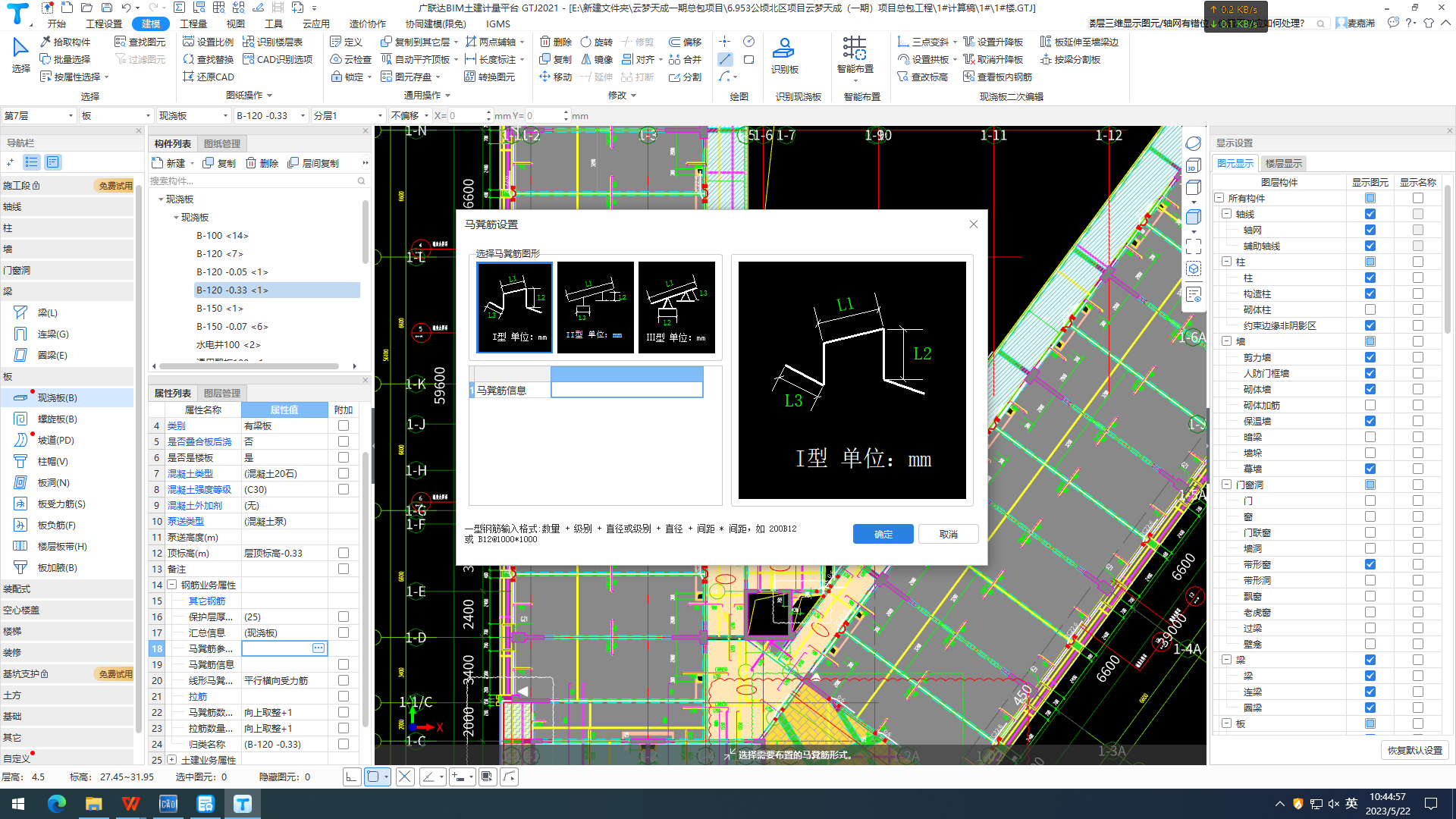Click the 云检查 icon

click(336, 59)
